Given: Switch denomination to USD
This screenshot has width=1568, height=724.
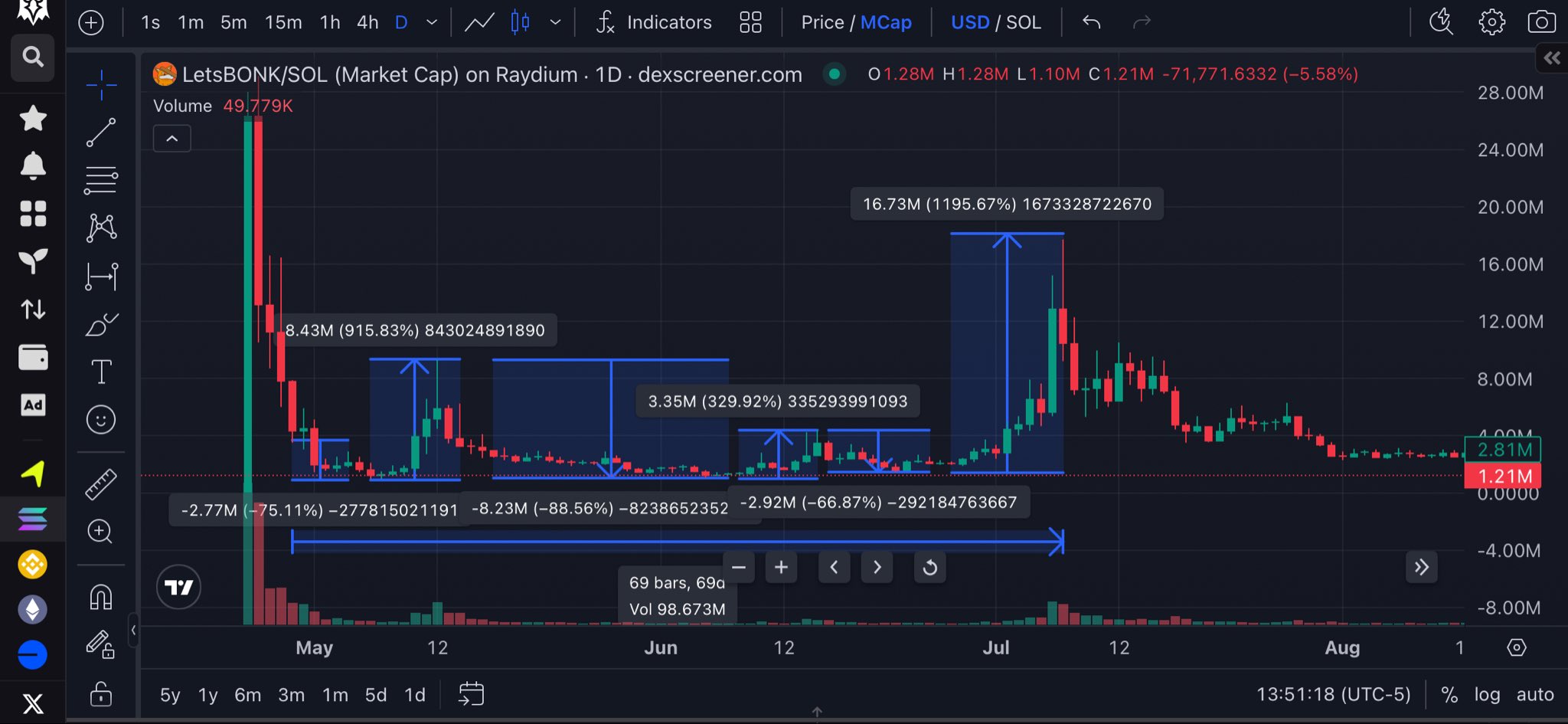Looking at the screenshot, I should tap(970, 22).
